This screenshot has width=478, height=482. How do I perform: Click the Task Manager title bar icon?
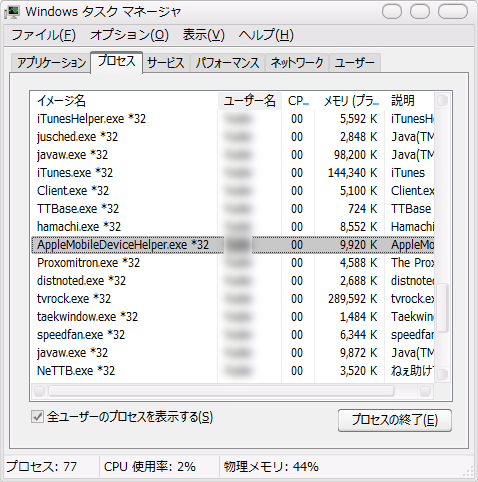13,12
